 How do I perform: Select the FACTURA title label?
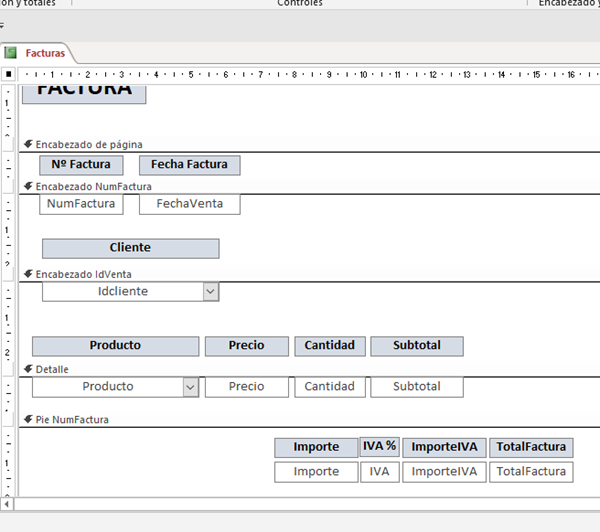point(84,91)
